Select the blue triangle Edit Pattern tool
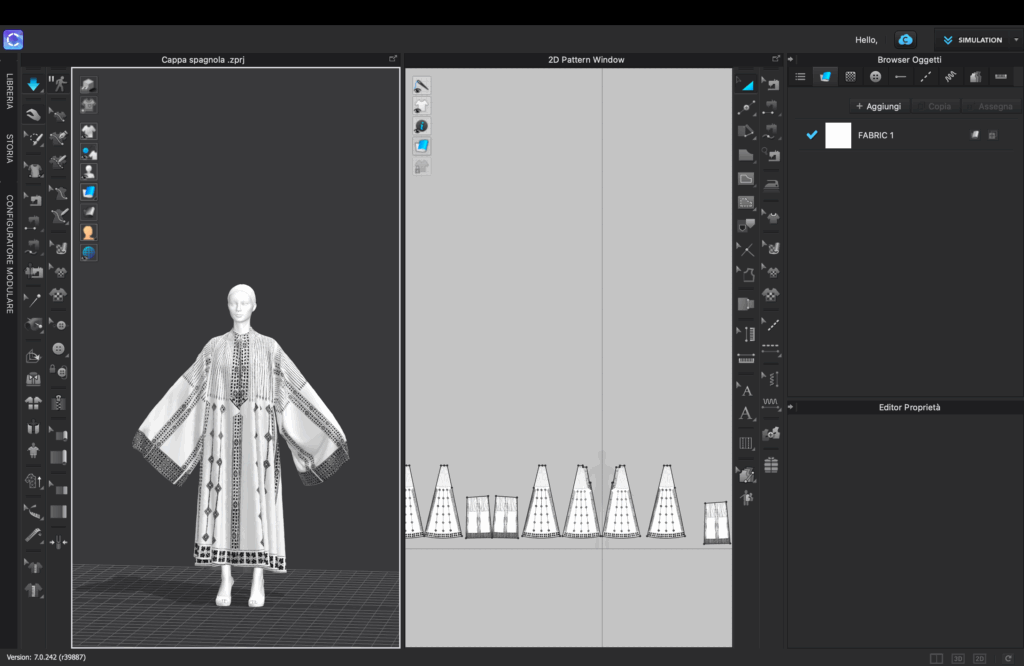This screenshot has height=666, width=1024. [x=746, y=84]
